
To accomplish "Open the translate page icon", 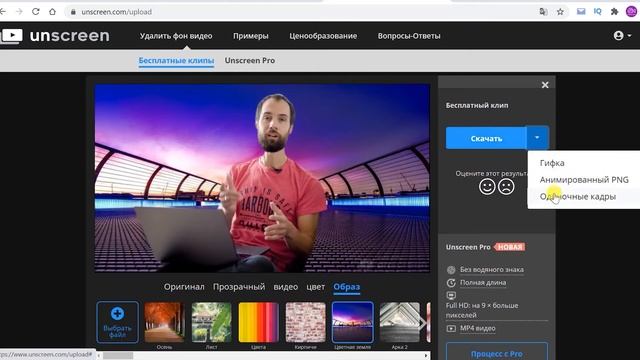I will tap(543, 12).
